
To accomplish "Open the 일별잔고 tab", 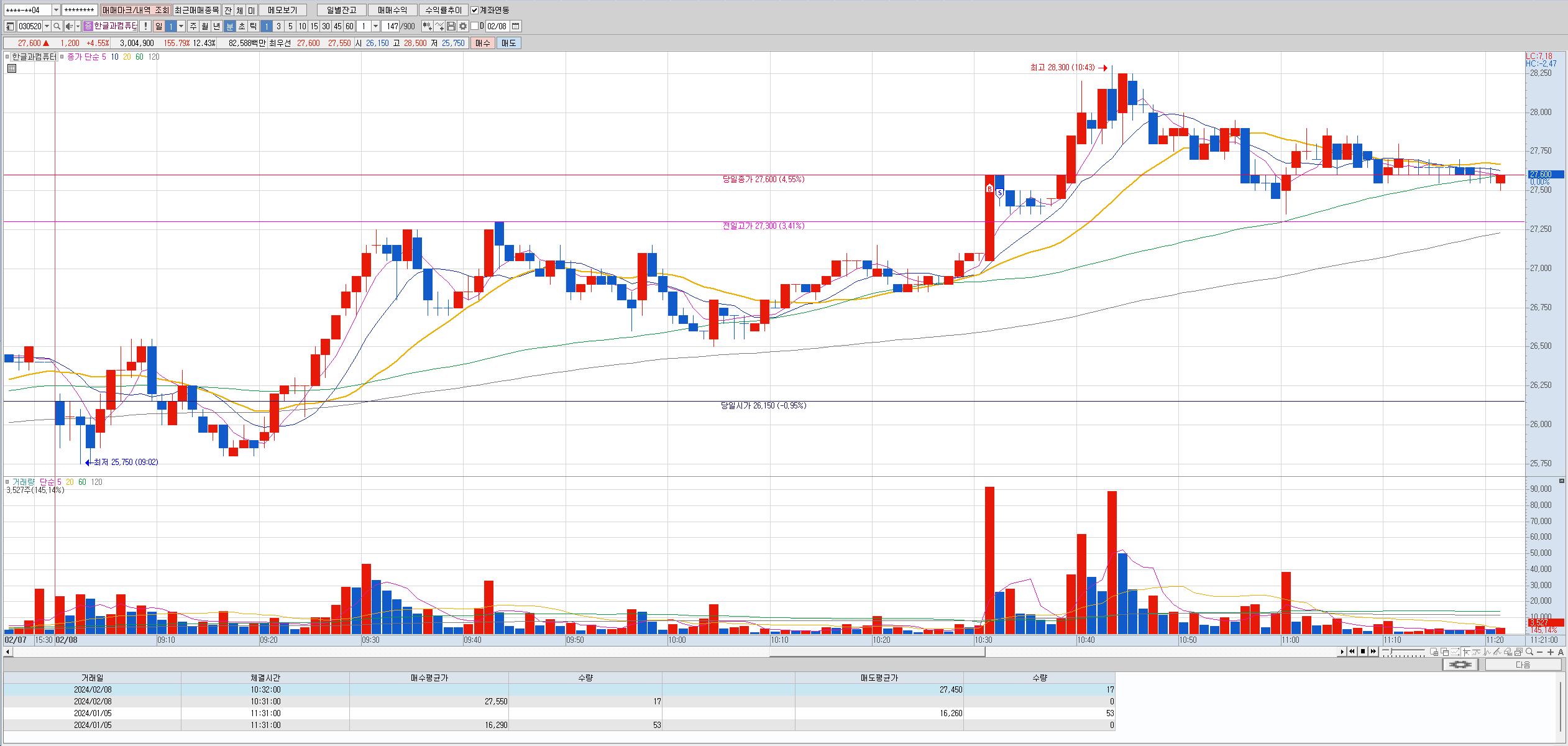I will (341, 10).
